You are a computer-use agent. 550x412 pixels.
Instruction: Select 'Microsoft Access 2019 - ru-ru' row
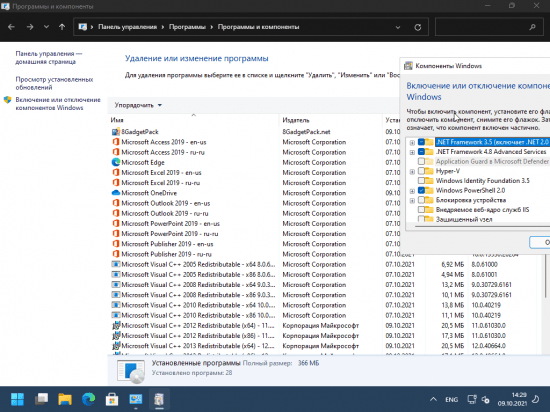254,152
